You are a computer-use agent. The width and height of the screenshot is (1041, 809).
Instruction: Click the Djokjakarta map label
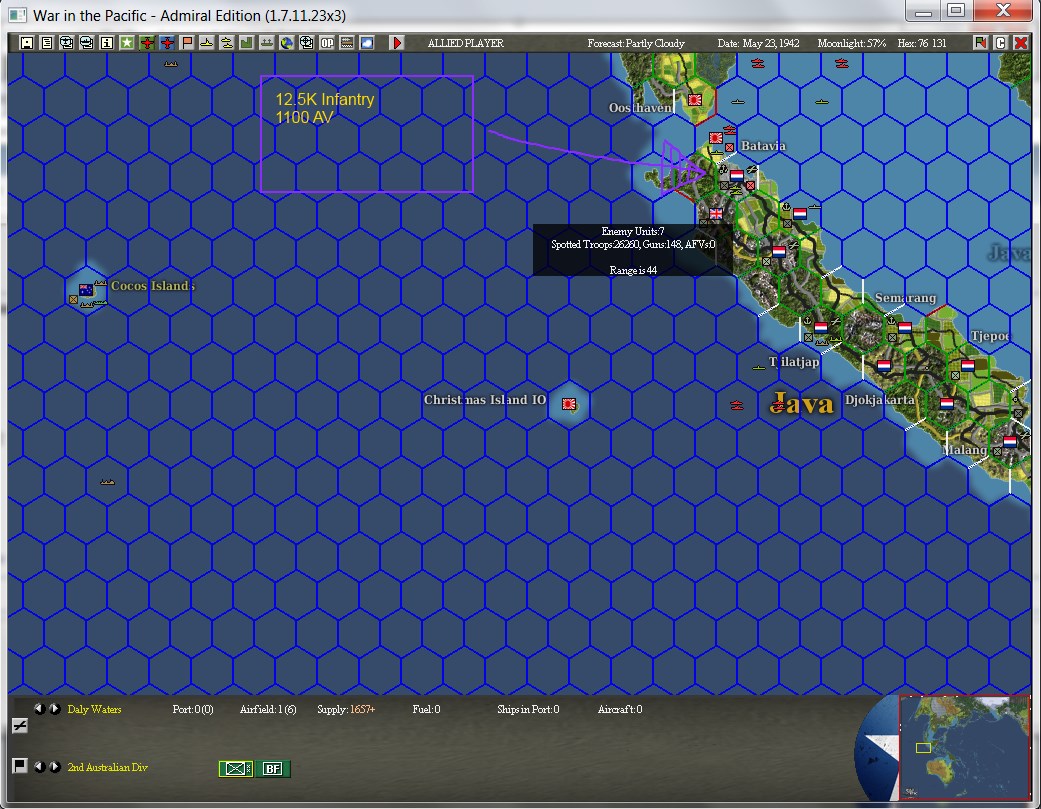pos(880,400)
